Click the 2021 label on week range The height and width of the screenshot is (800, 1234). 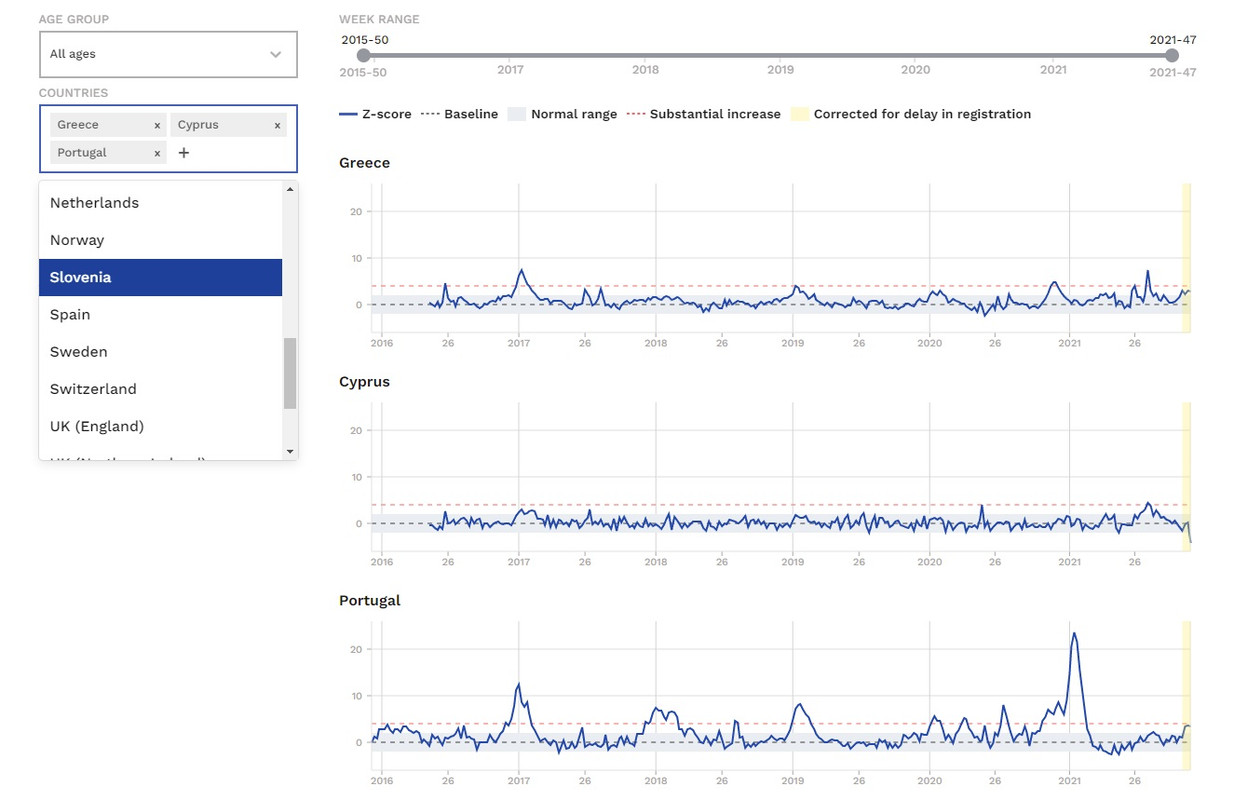pos(1052,70)
